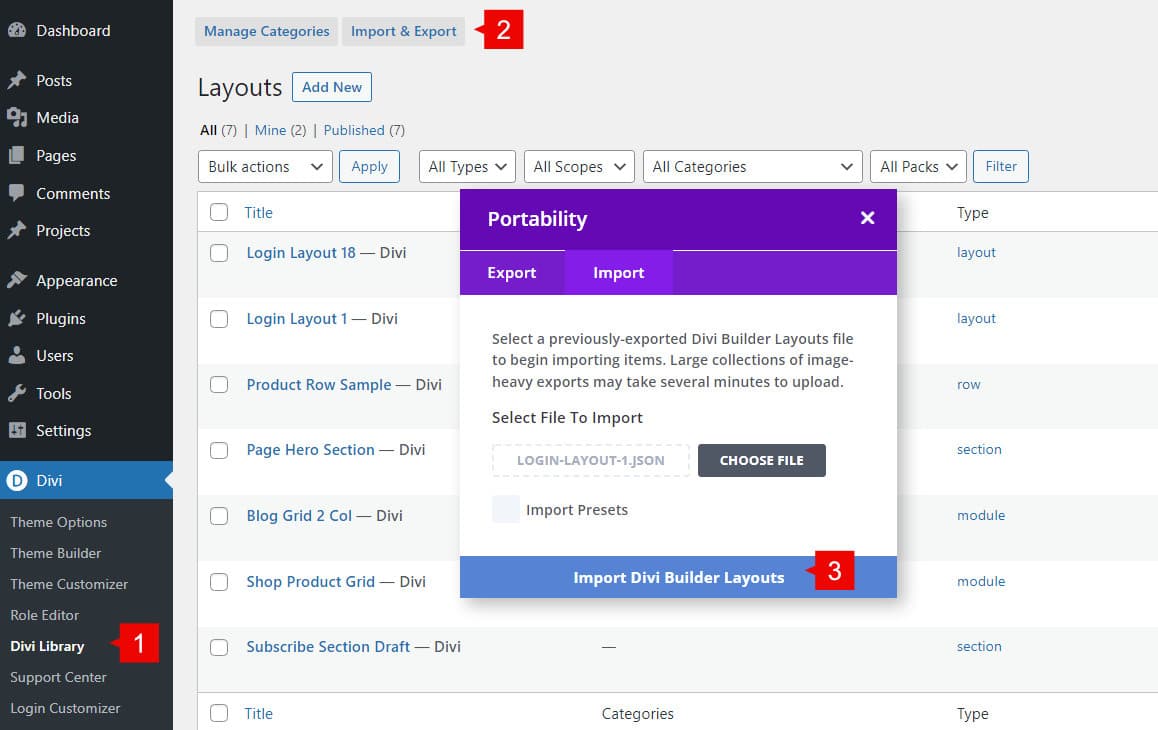
Task: Select the Subscribe Section Draft row checkbox
Action: [219, 647]
